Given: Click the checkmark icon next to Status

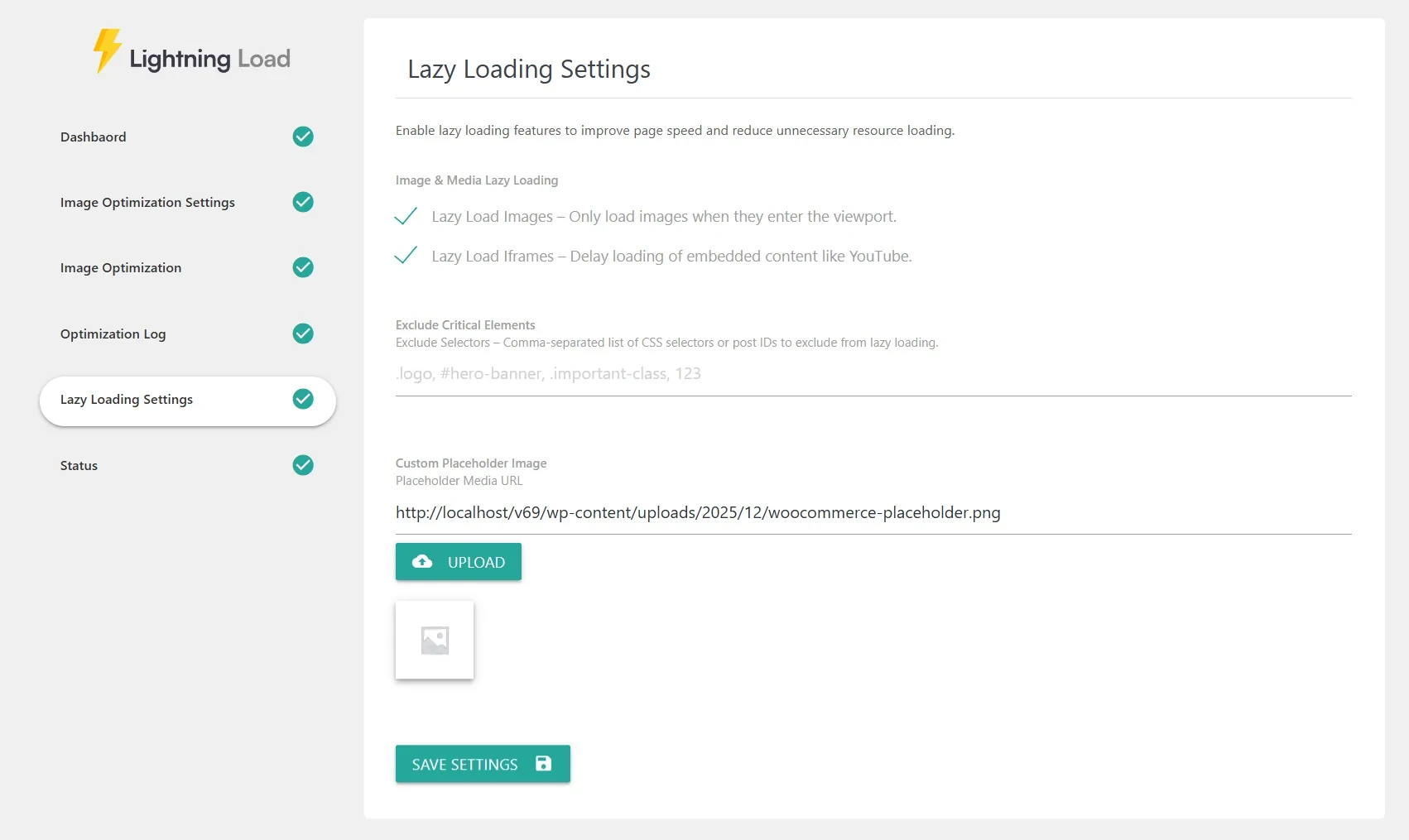Looking at the screenshot, I should point(303,465).
